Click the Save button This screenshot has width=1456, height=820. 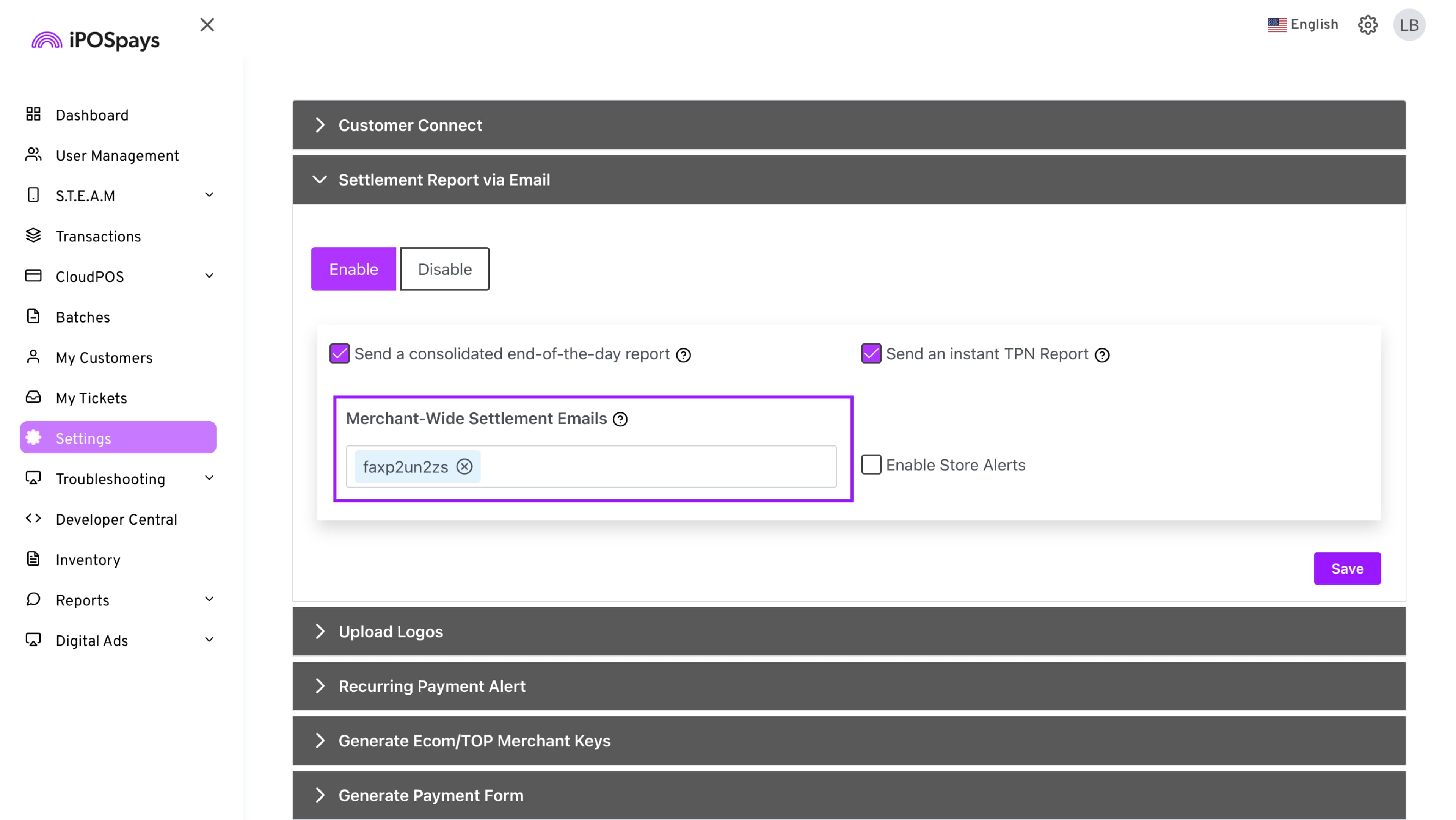tap(1346, 569)
